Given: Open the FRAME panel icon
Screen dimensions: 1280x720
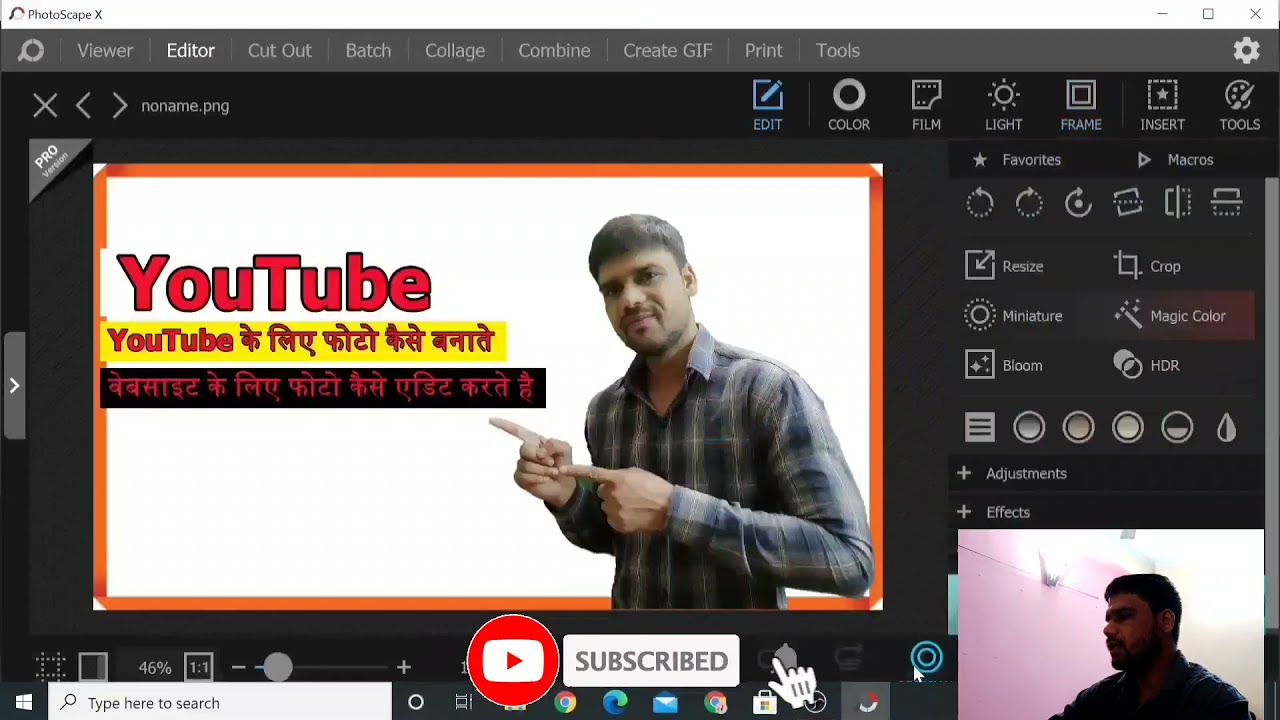Looking at the screenshot, I should [1081, 106].
